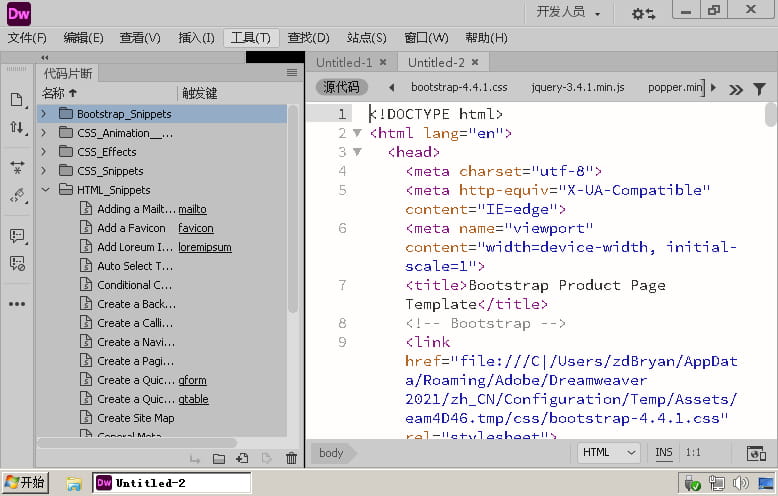Open the 工具(T) menu
This screenshot has height=496, width=778.
click(250, 38)
